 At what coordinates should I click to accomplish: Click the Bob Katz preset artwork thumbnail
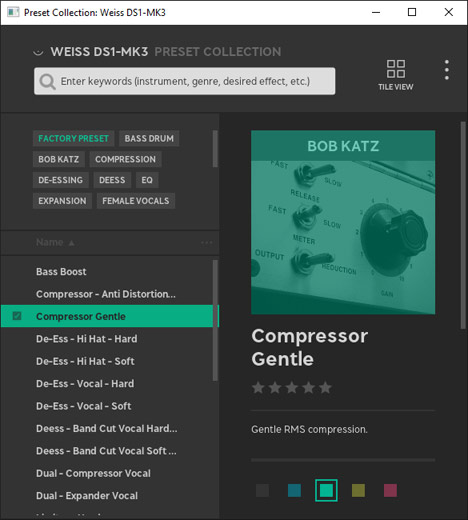click(343, 222)
